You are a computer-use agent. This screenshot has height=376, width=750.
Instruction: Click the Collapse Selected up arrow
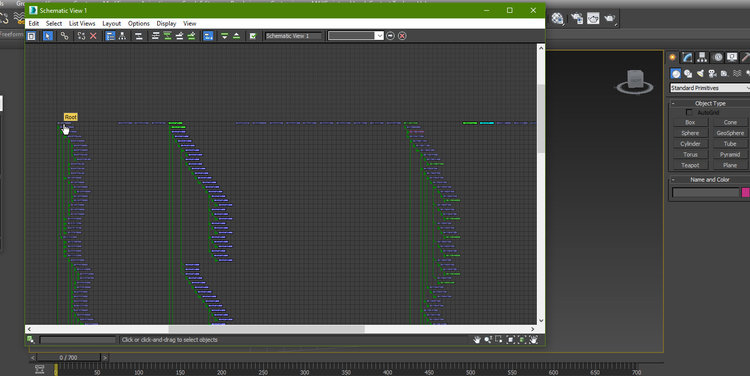point(236,36)
